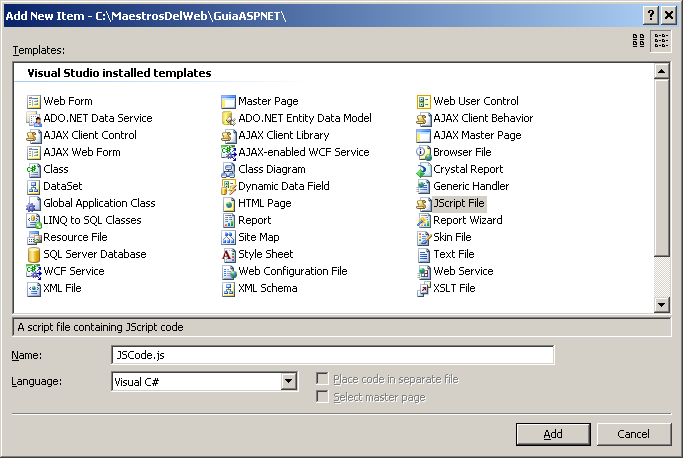Select the XSLT File template

[453, 288]
